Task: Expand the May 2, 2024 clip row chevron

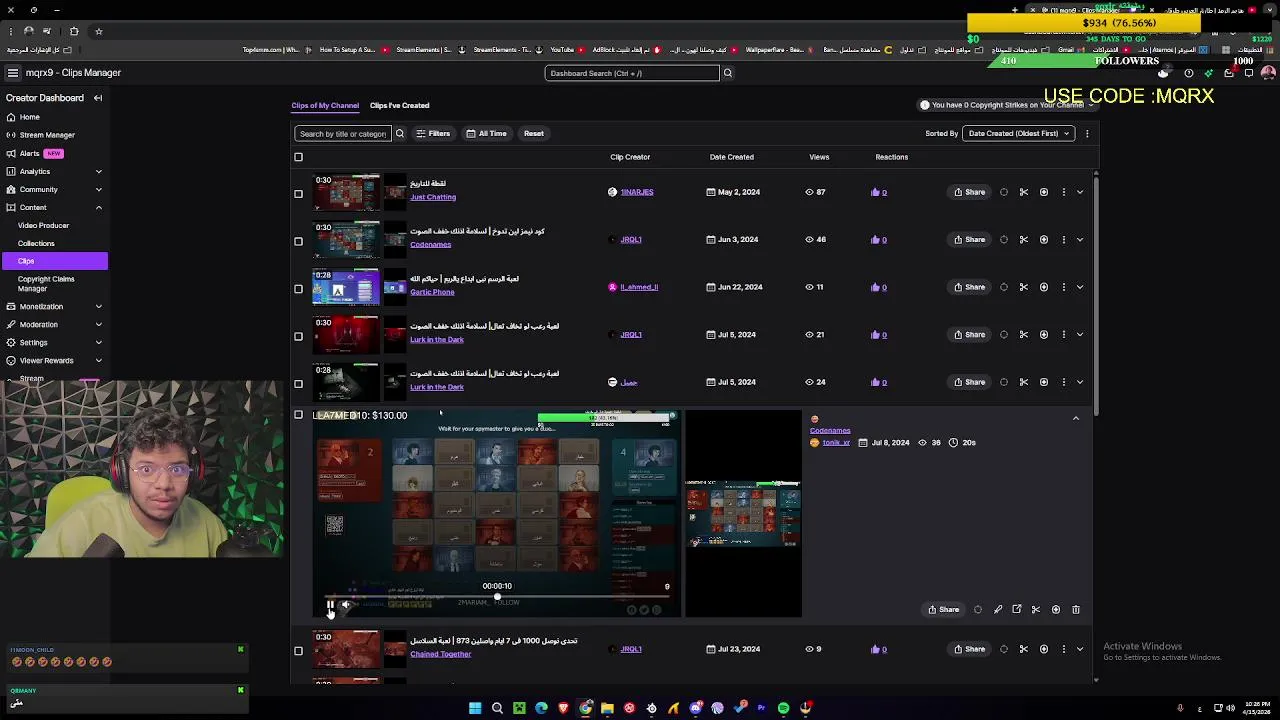Action: [1080, 192]
